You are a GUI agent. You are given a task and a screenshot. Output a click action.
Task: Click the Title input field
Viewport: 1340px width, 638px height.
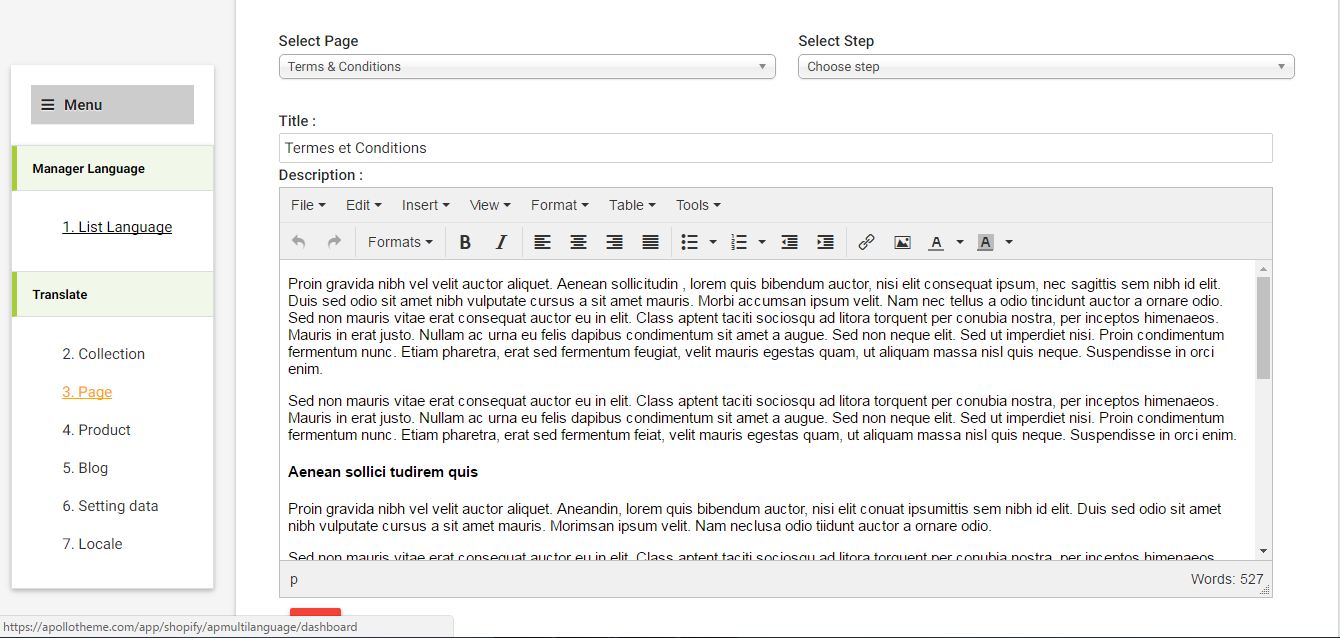[775, 148]
